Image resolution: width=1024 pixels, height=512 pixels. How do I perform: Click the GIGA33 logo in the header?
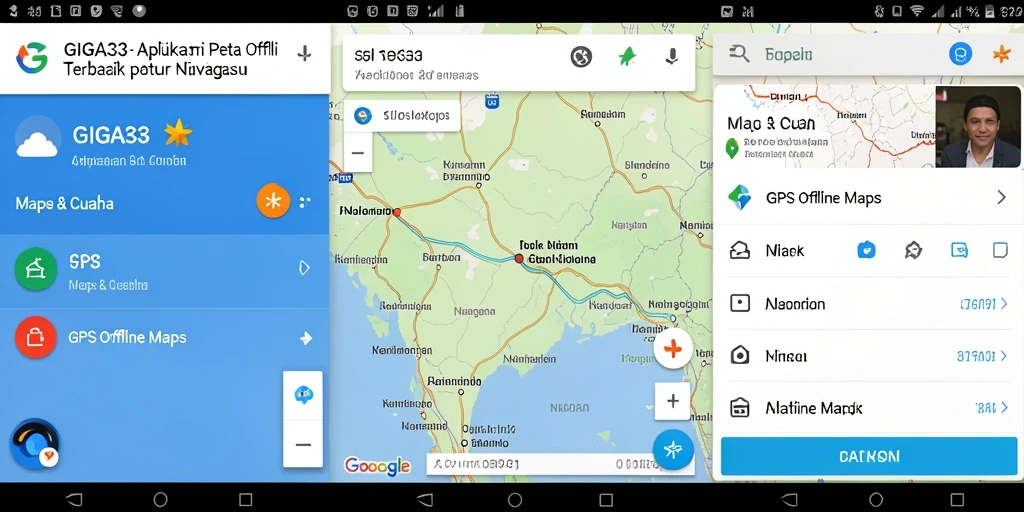(32, 57)
